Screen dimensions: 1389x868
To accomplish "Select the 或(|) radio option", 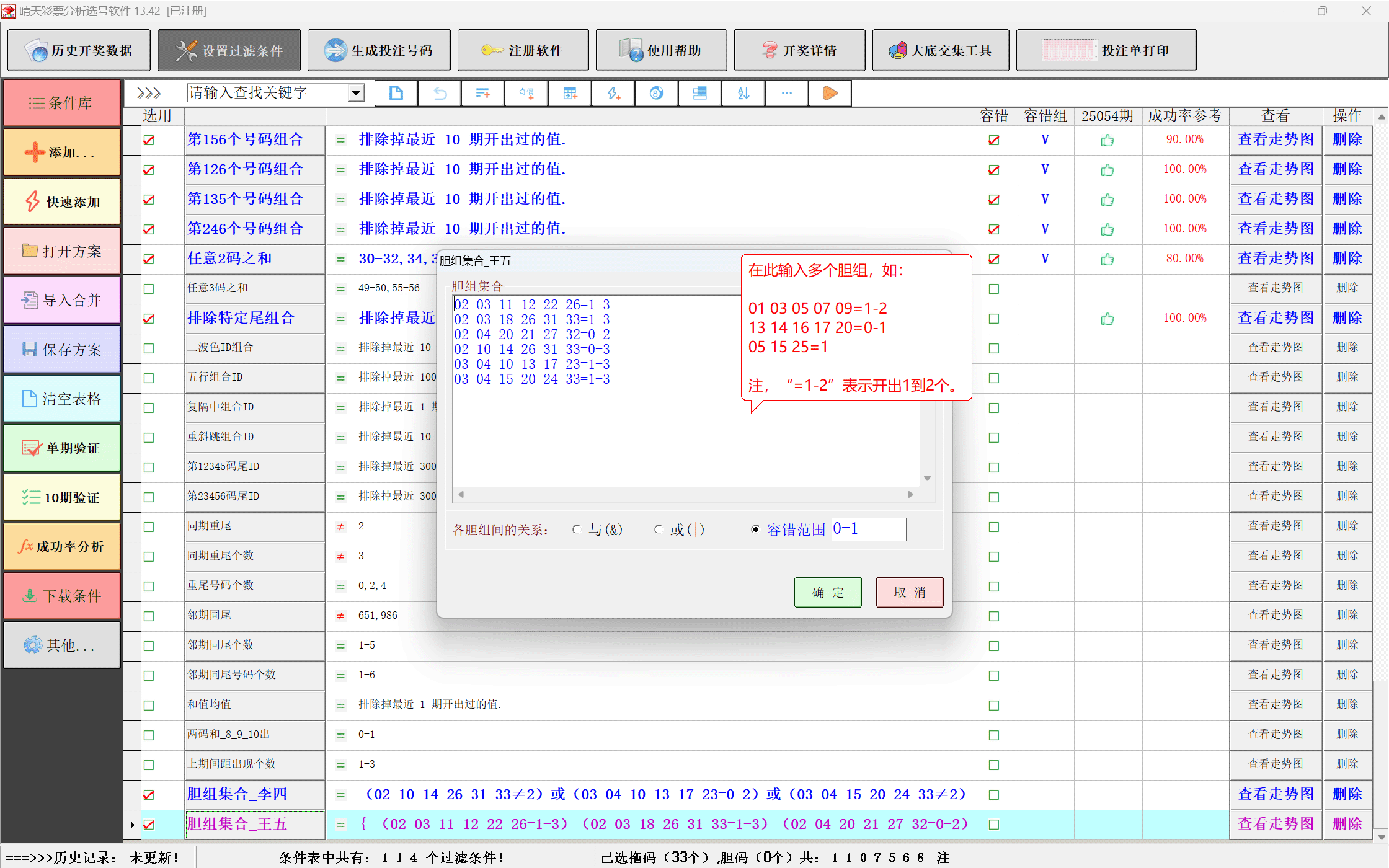I will pyautogui.click(x=659, y=529).
